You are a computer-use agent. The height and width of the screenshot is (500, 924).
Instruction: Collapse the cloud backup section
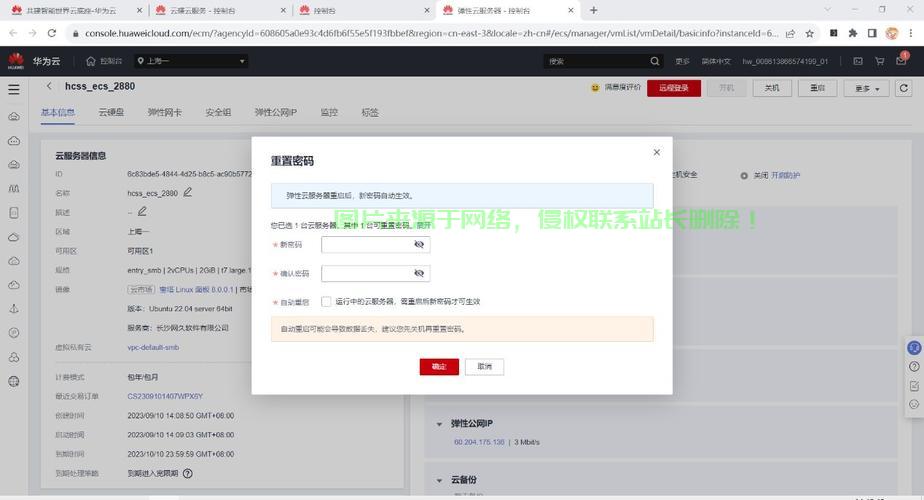[439, 480]
